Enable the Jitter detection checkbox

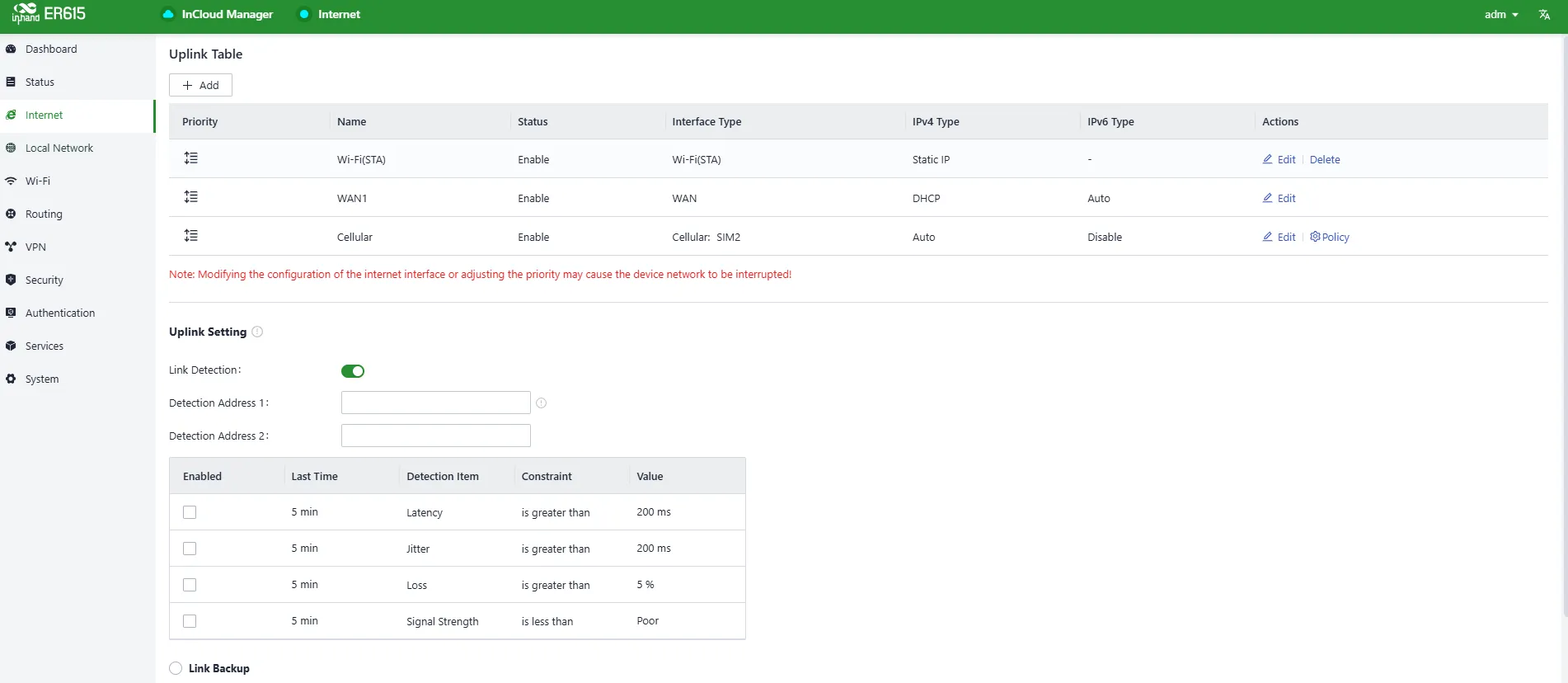point(190,549)
